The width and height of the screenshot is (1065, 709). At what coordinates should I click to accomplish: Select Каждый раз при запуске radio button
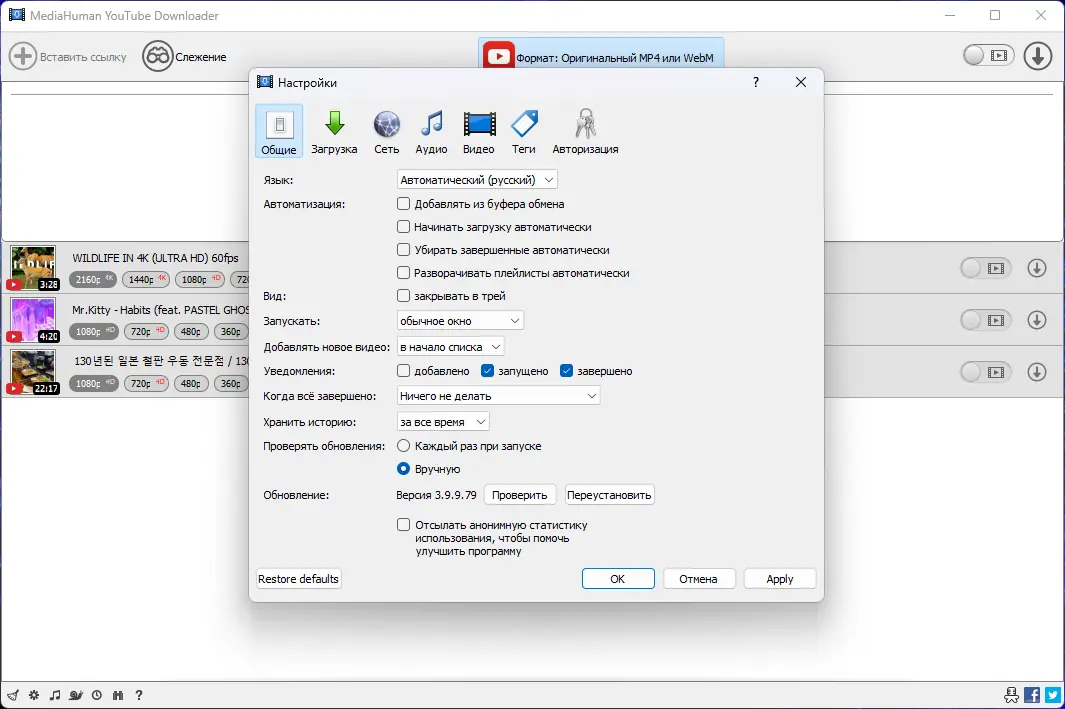(x=403, y=446)
